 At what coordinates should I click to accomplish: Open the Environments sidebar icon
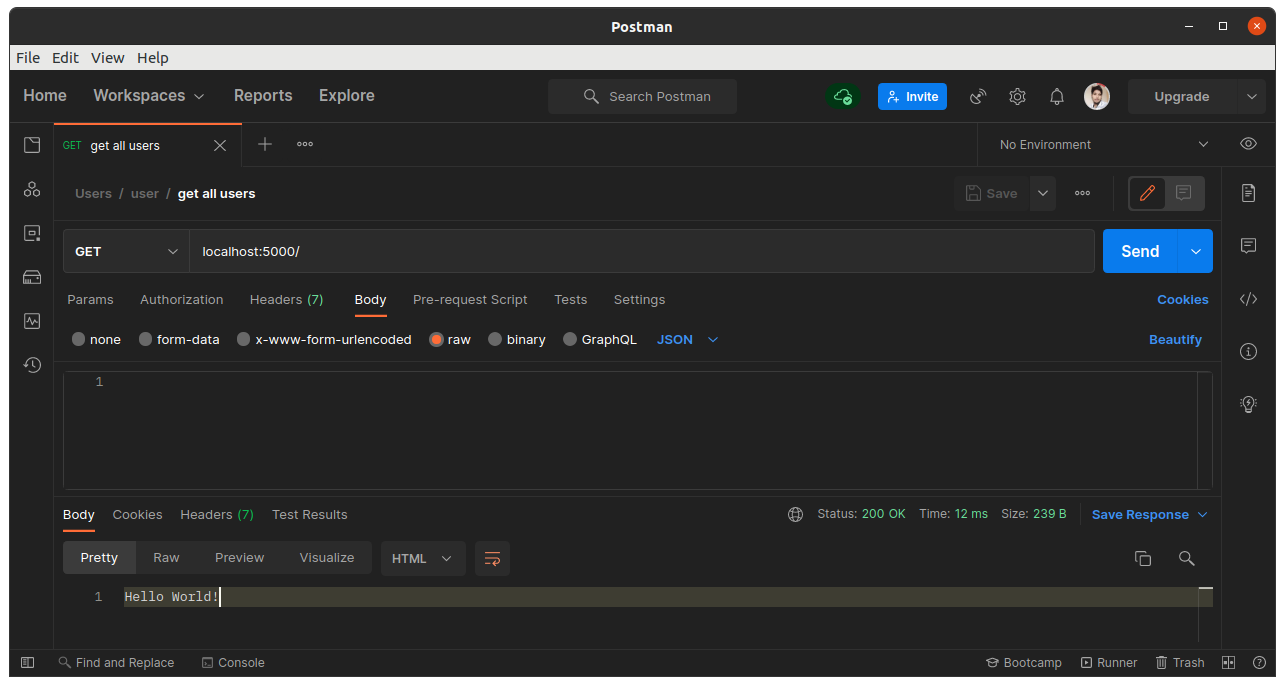pos(32,233)
